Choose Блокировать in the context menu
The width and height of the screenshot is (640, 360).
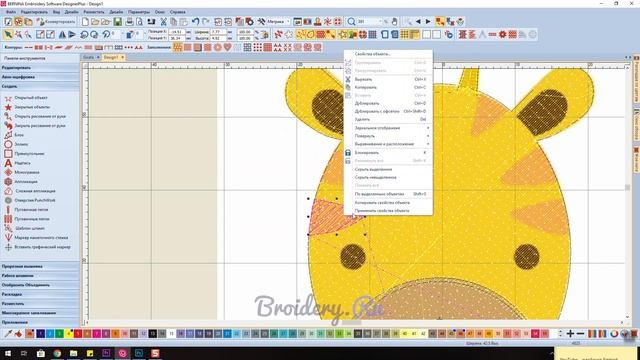point(388,153)
